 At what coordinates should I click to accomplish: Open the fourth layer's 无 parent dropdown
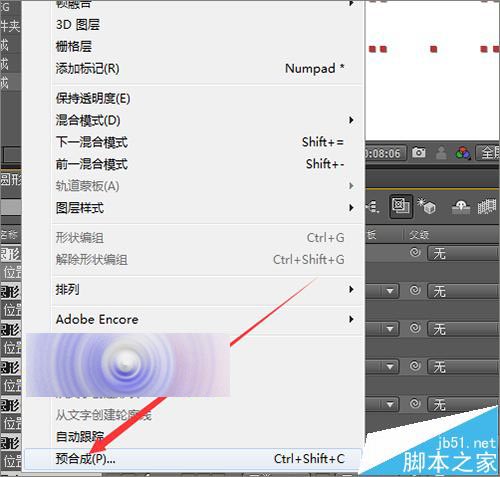click(463, 367)
